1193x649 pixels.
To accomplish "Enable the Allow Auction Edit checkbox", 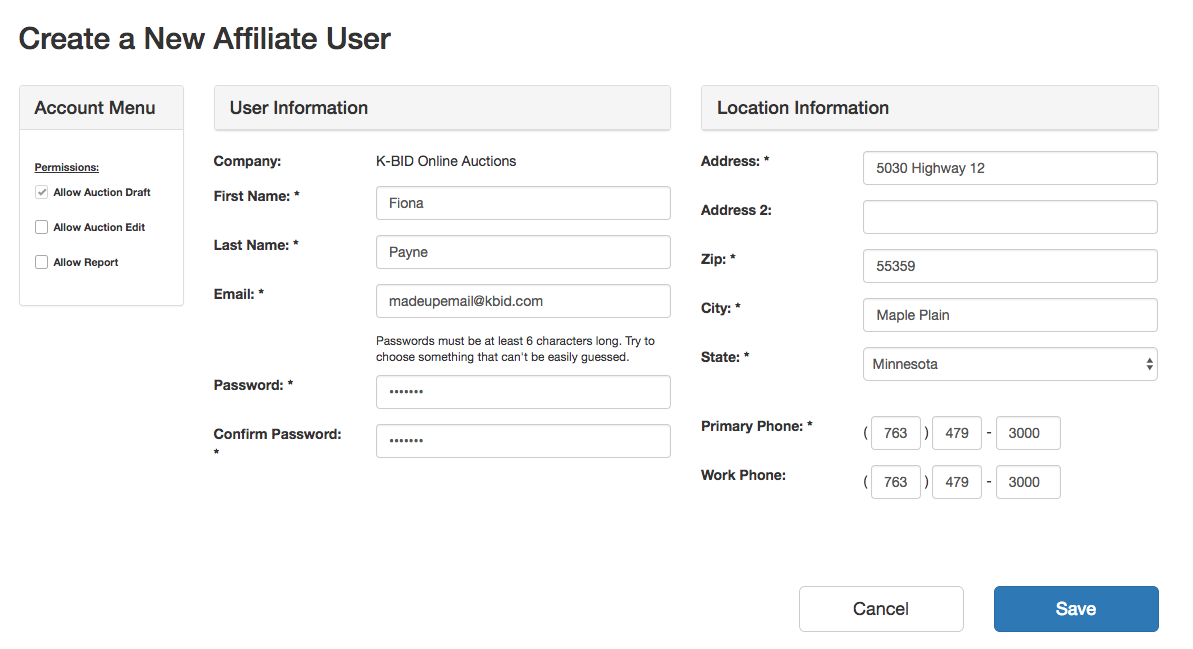I will pos(42,227).
